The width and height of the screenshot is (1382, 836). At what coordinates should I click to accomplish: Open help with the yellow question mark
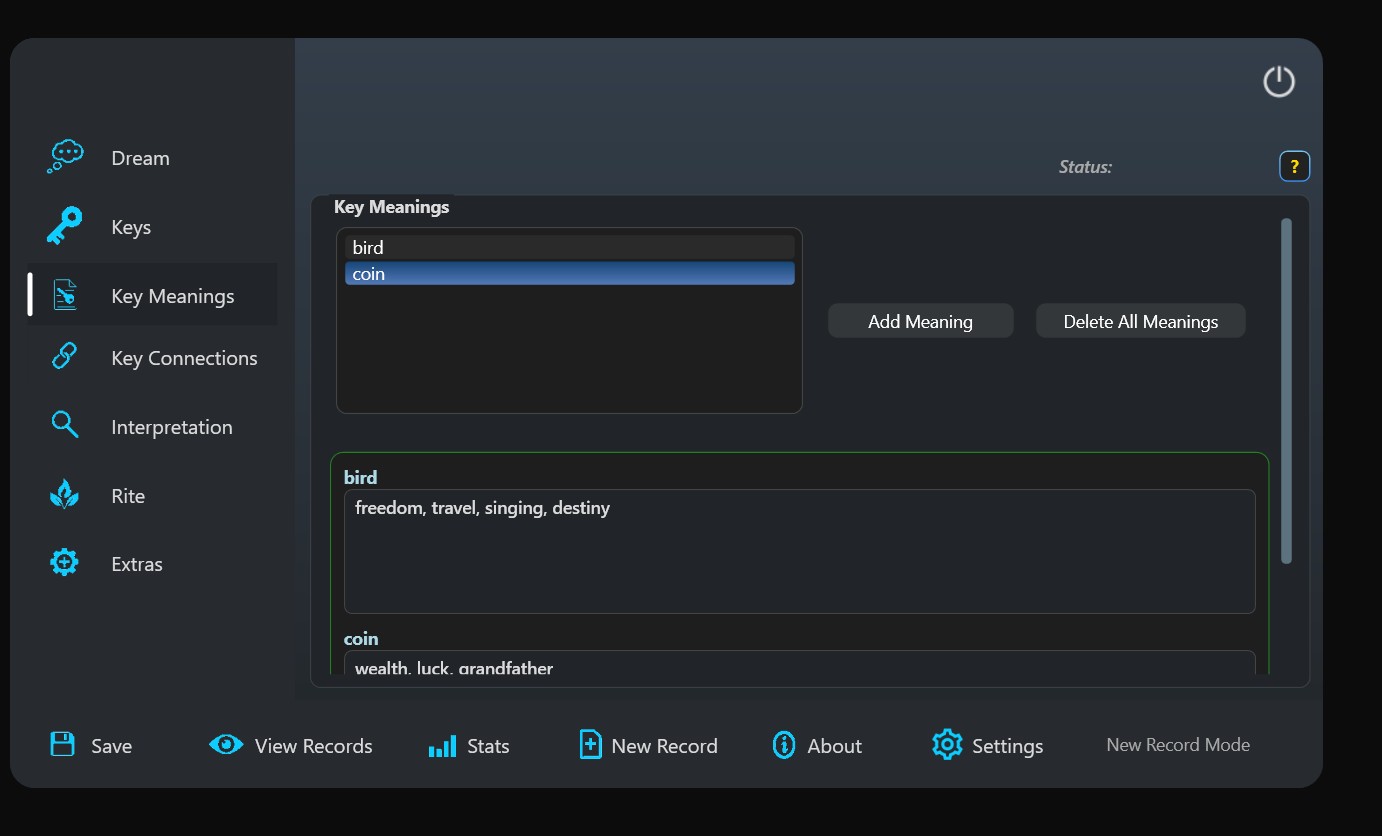click(x=1295, y=166)
